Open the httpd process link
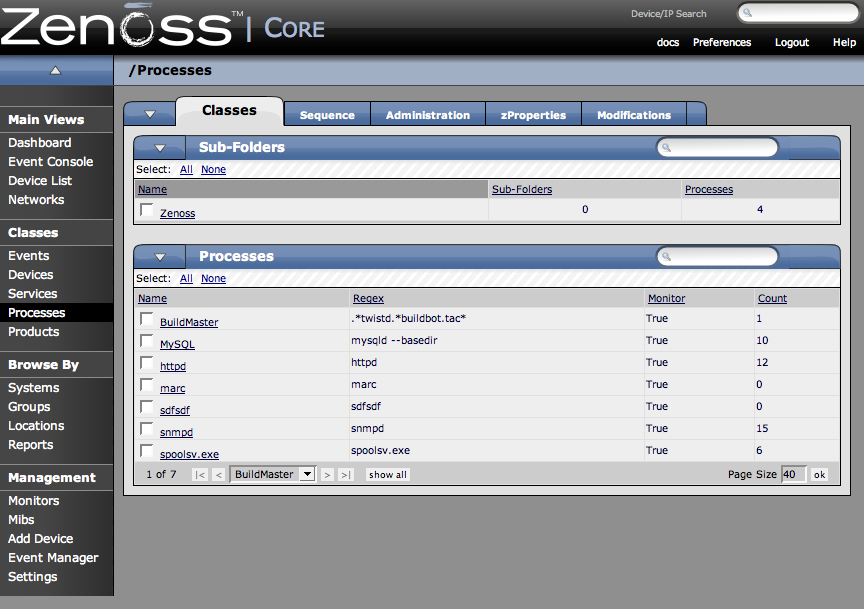This screenshot has height=609, width=864. click(x=173, y=367)
